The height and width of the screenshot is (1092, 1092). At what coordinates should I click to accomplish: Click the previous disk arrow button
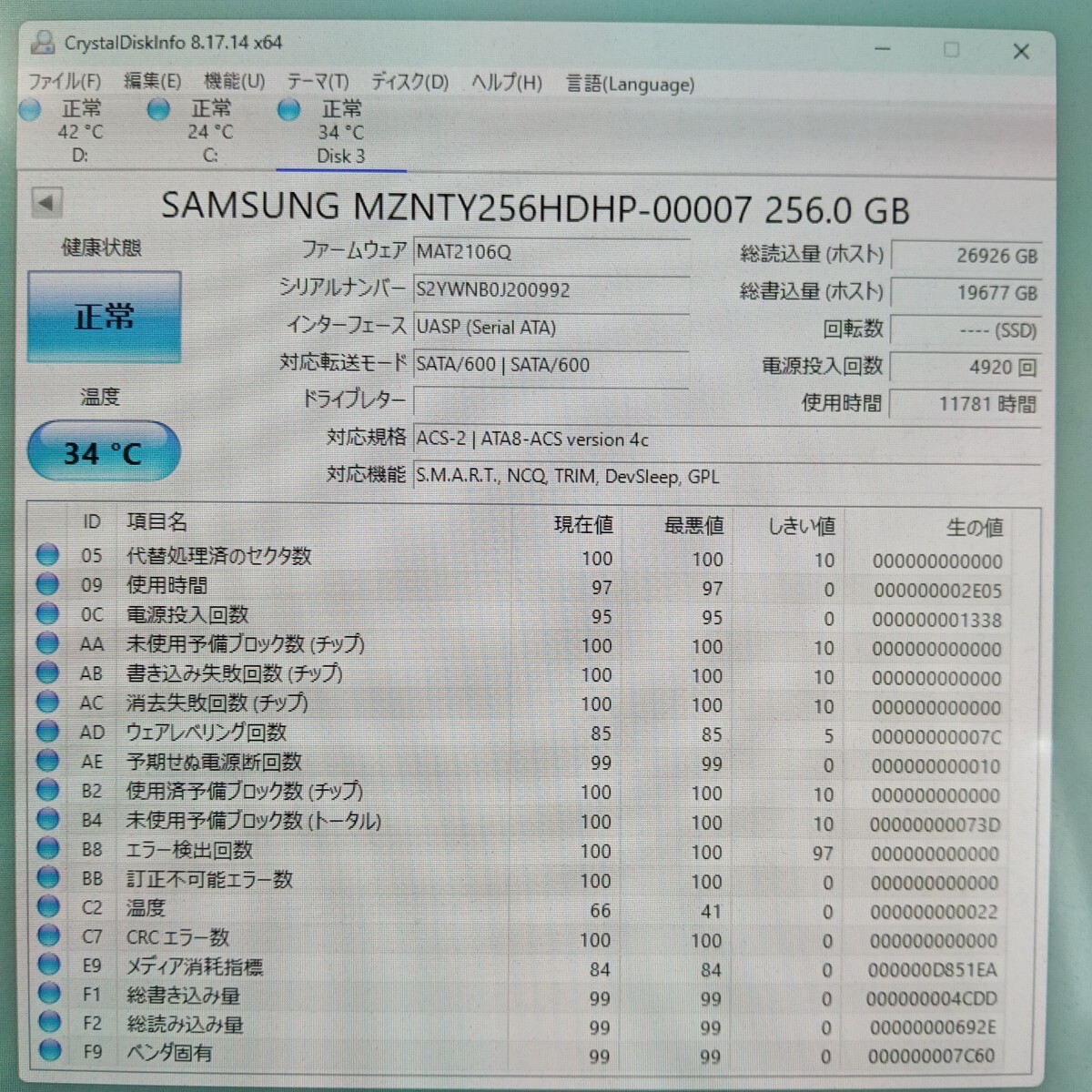[46, 203]
